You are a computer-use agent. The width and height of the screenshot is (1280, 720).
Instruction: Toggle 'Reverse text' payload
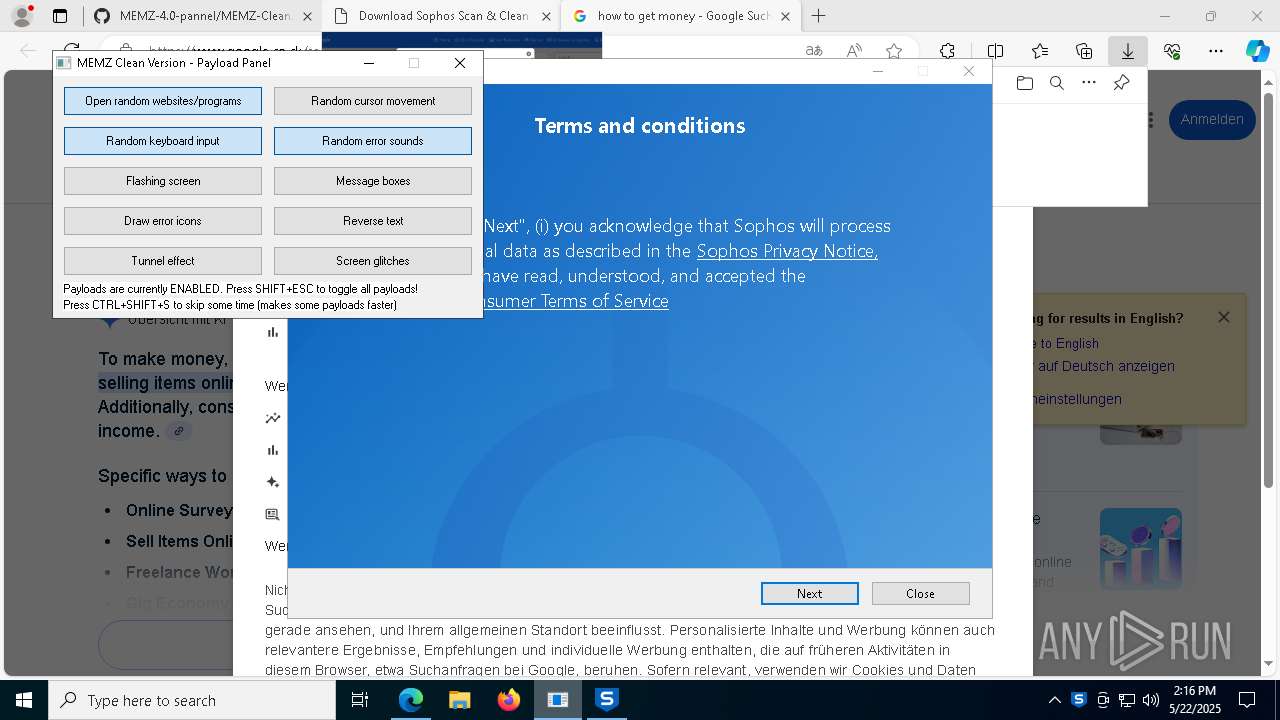(373, 221)
